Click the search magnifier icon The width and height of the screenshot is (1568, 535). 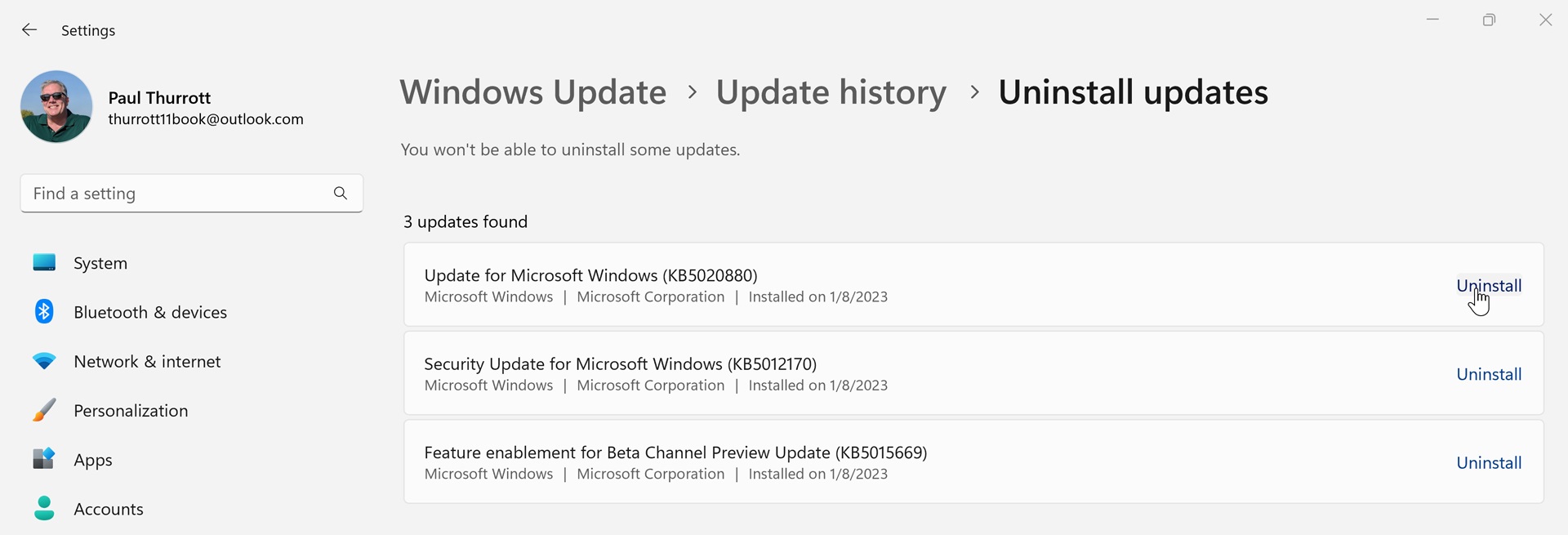coord(341,193)
